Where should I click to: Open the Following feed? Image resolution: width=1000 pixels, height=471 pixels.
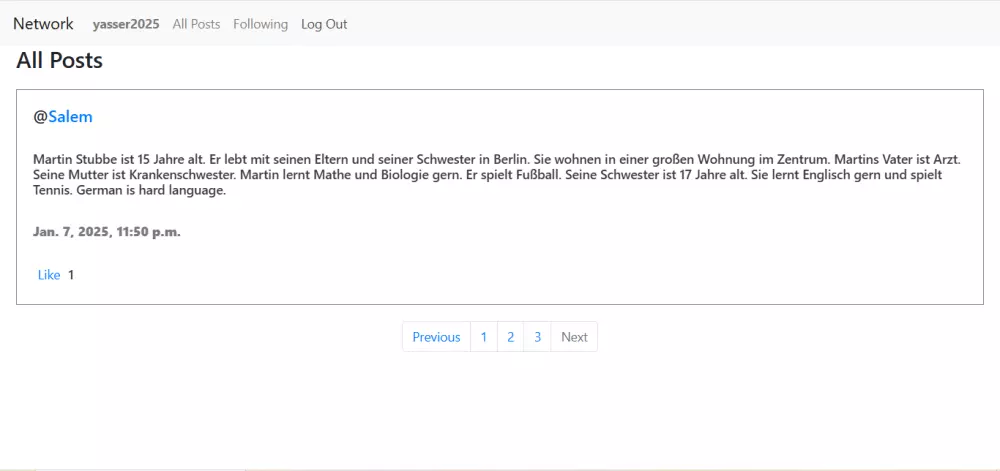pos(260,24)
